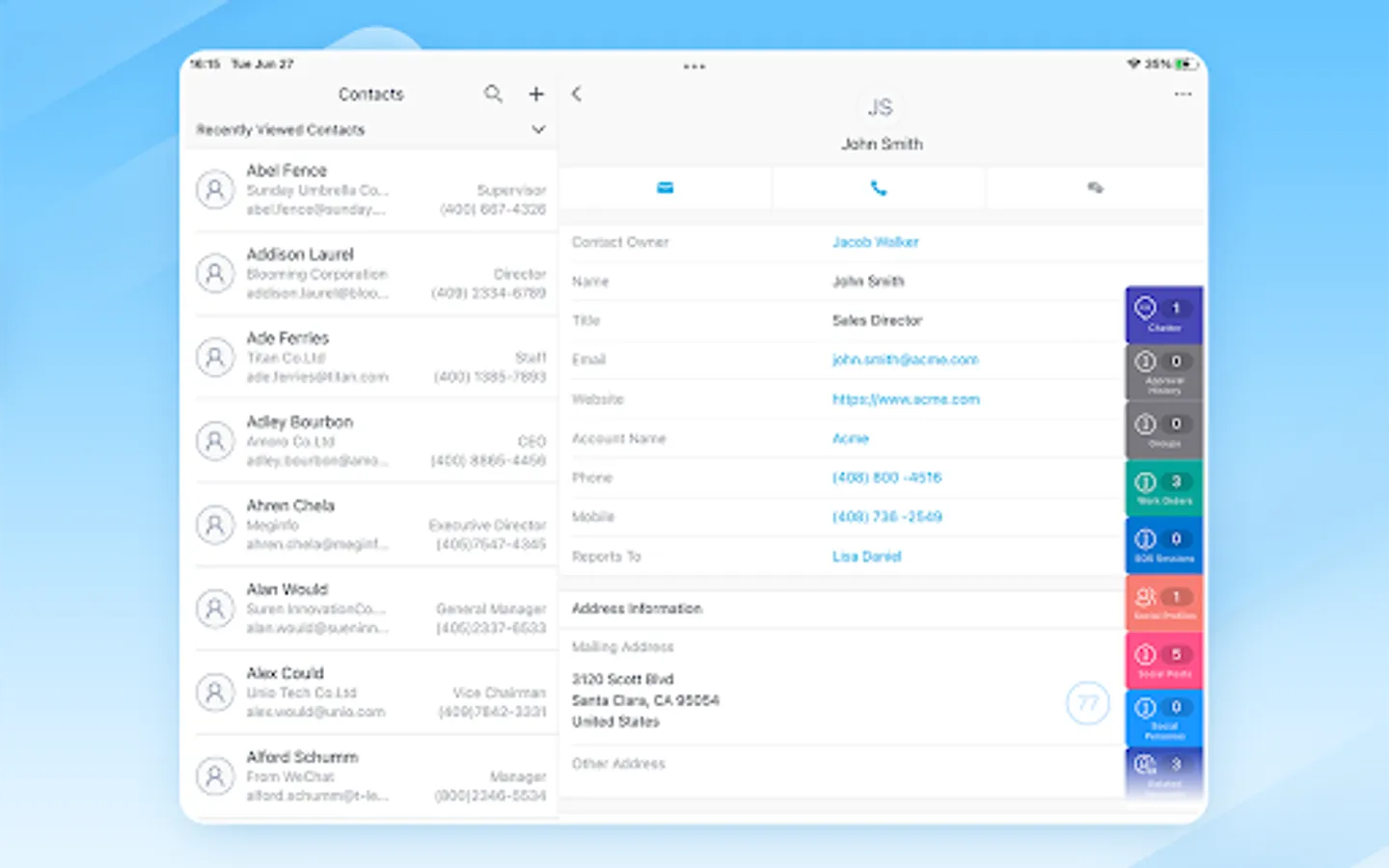The image size is (1389, 868).
Task: Open the Social Posts pink tile
Action: click(x=1164, y=661)
